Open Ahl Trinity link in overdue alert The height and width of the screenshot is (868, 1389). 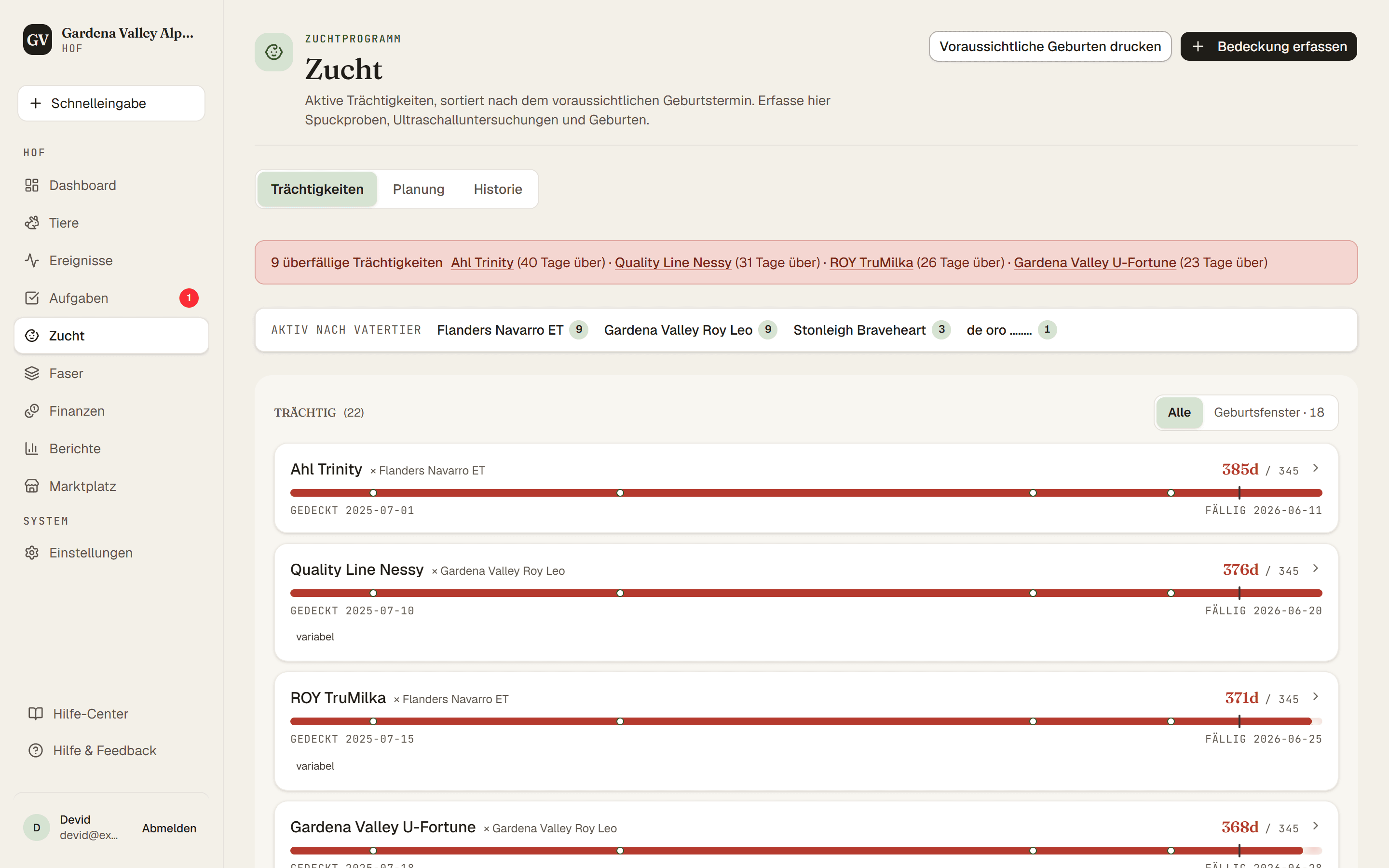coord(482,262)
